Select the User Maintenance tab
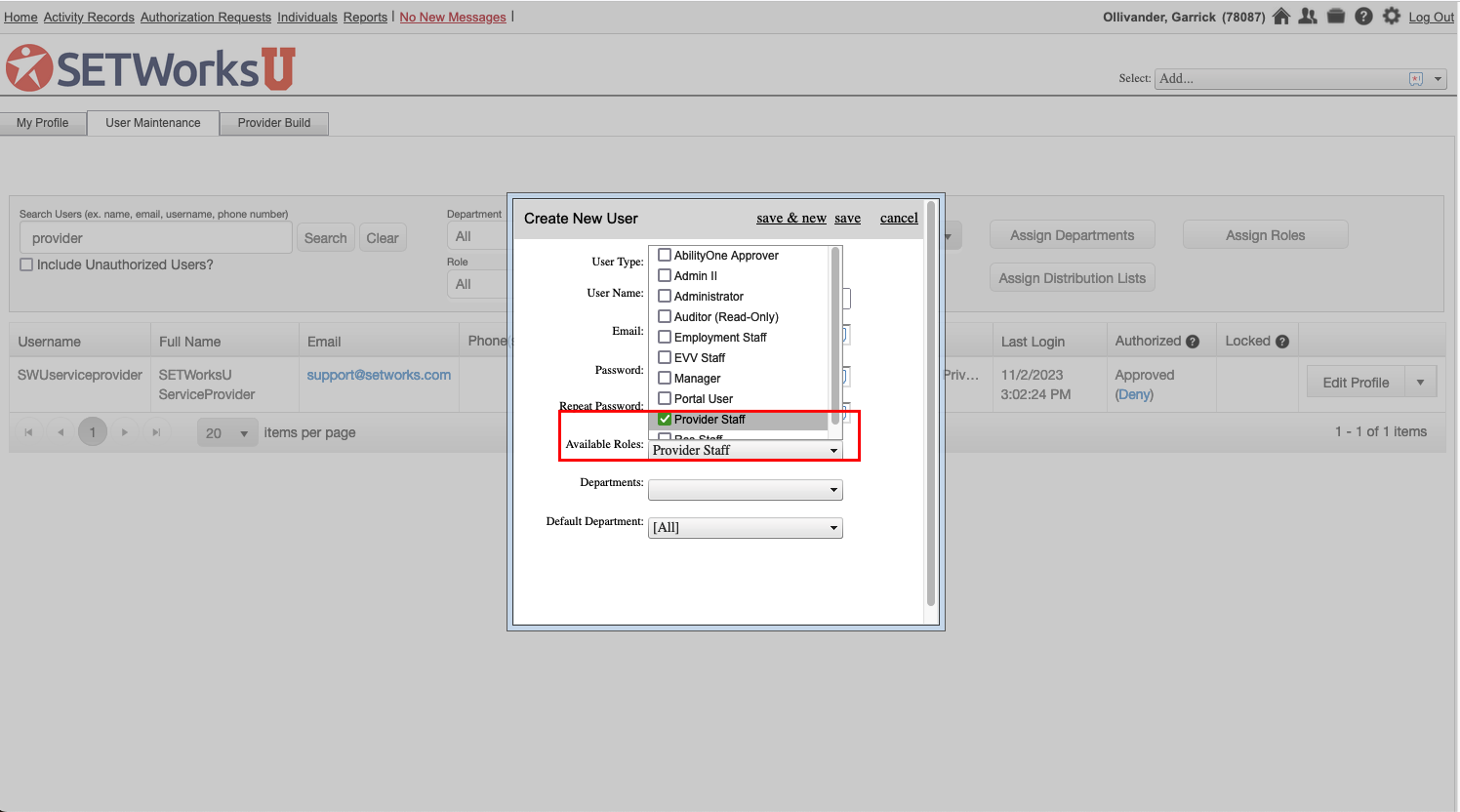The height and width of the screenshot is (812, 1460). click(153, 123)
